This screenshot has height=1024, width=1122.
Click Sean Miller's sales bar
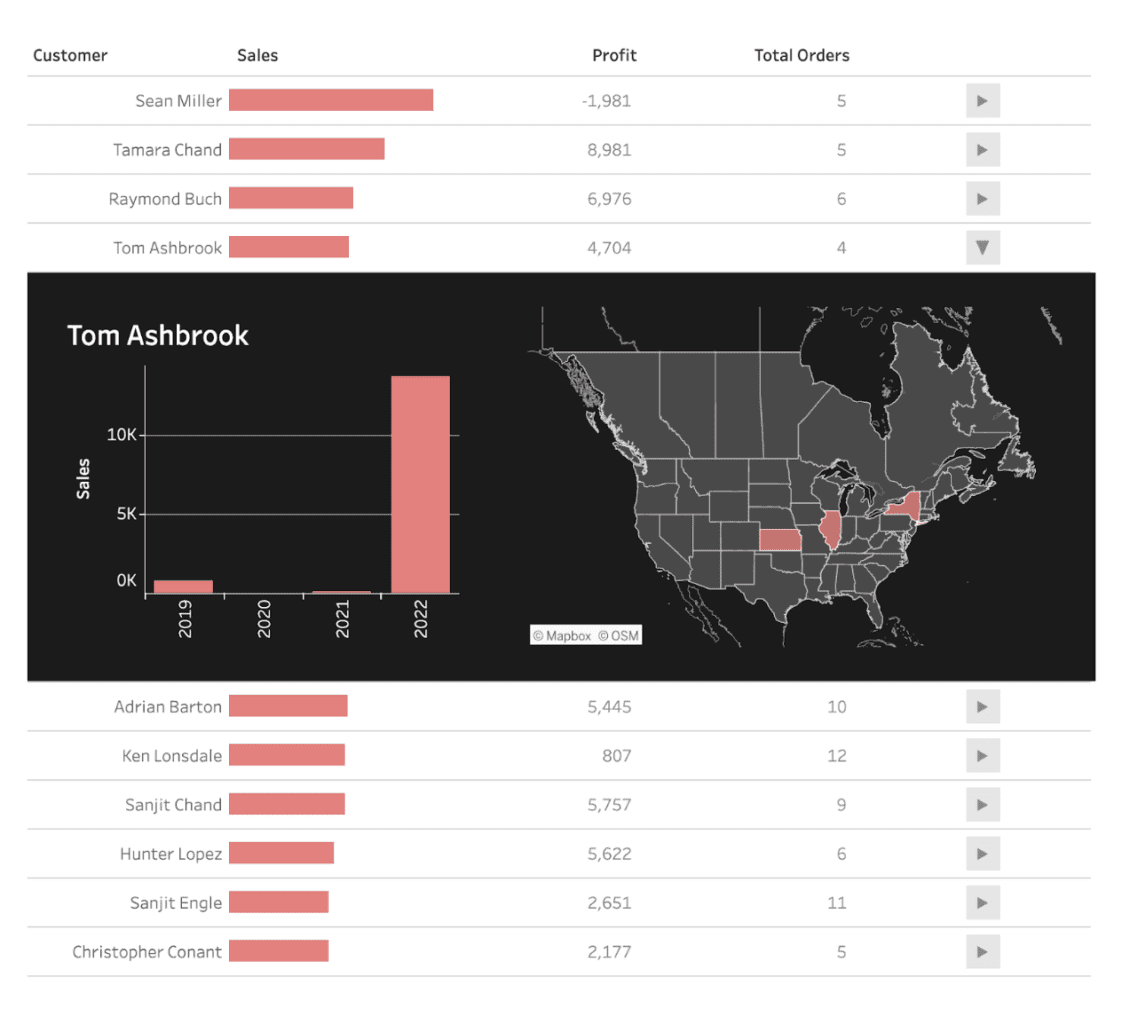click(331, 100)
